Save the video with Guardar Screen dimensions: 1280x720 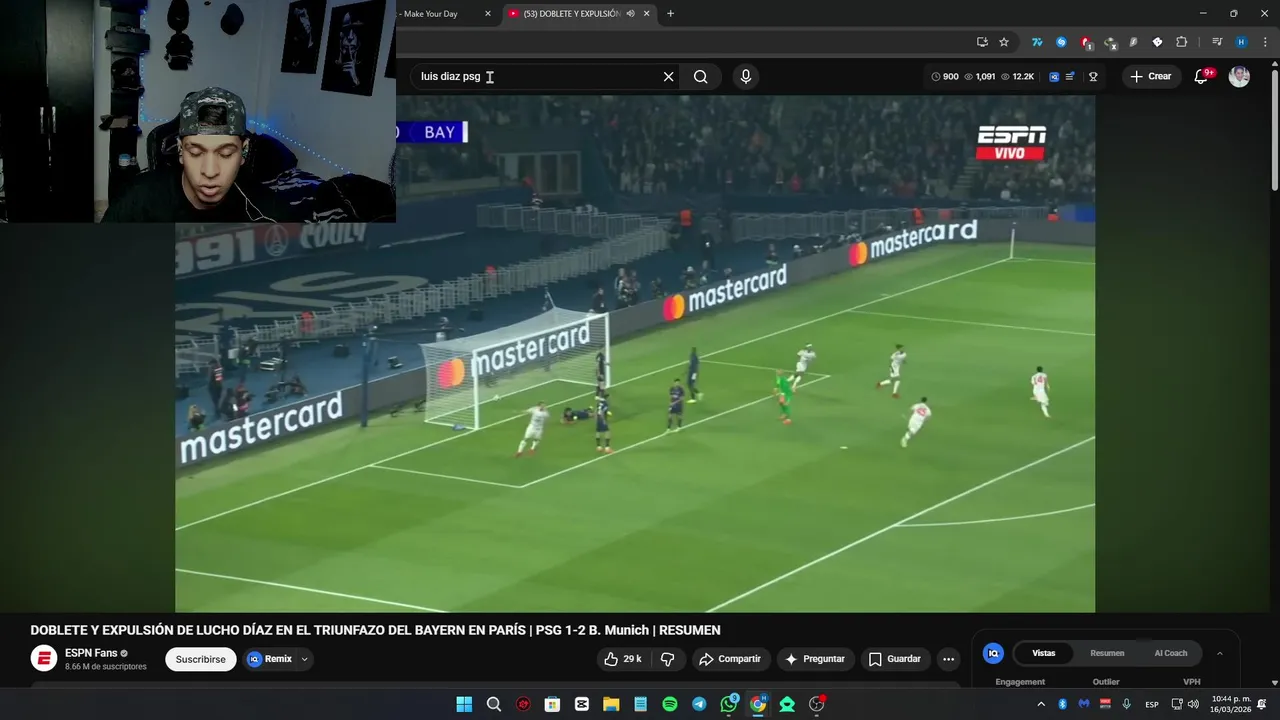894,659
